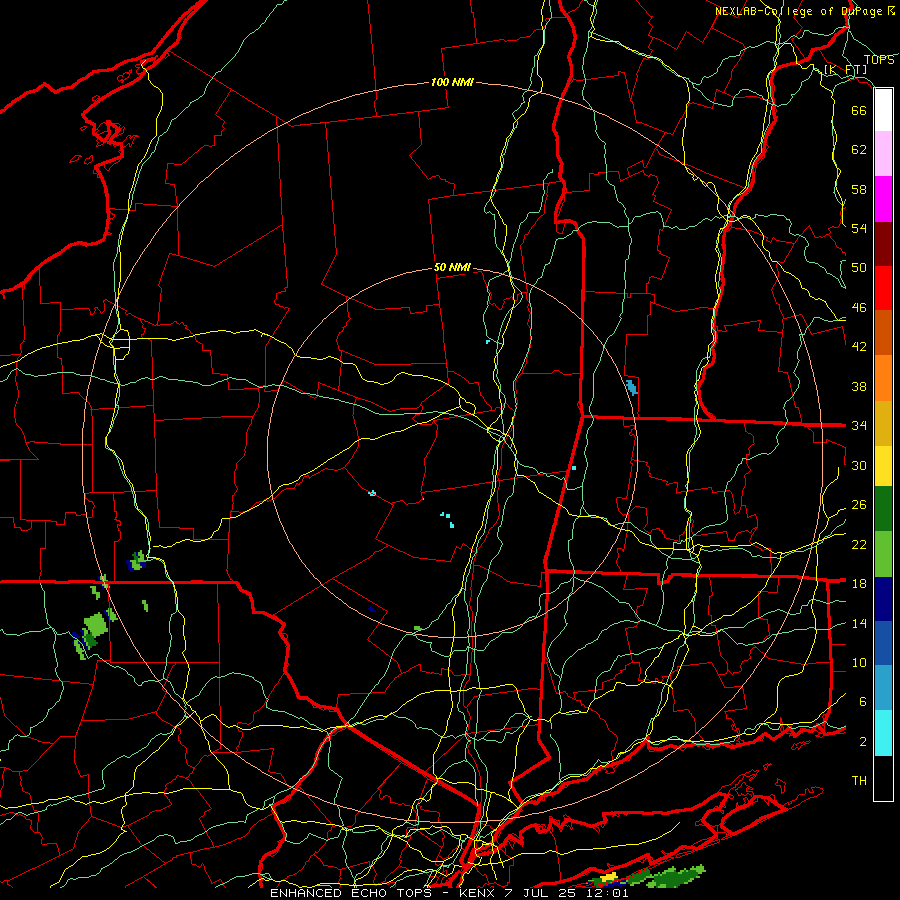Click the legend value 2

click(863, 742)
